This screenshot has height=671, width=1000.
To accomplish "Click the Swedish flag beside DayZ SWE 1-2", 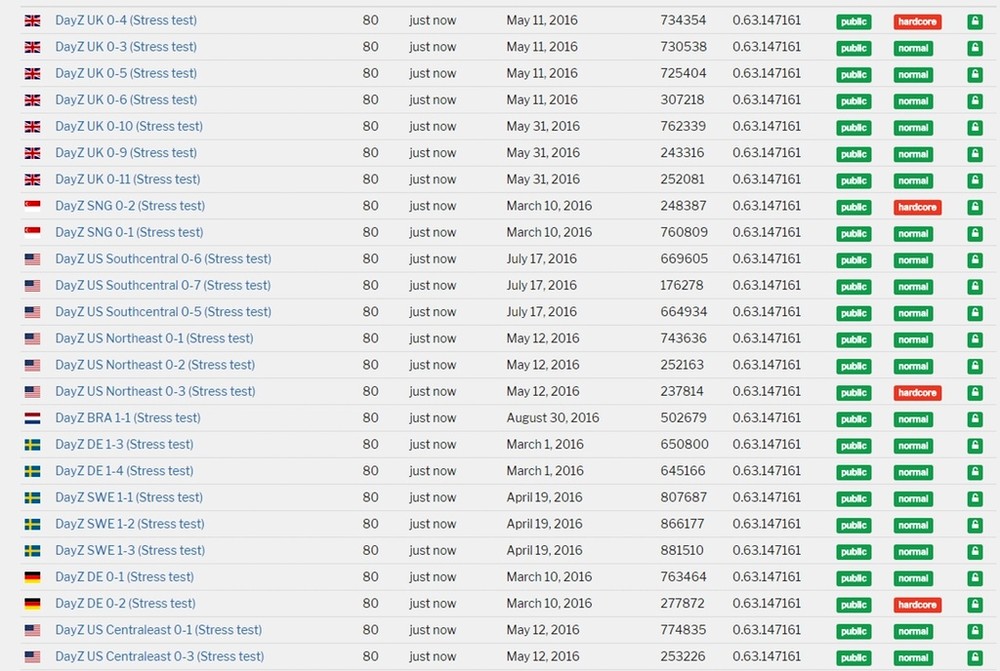I will pyautogui.click(x=32, y=524).
